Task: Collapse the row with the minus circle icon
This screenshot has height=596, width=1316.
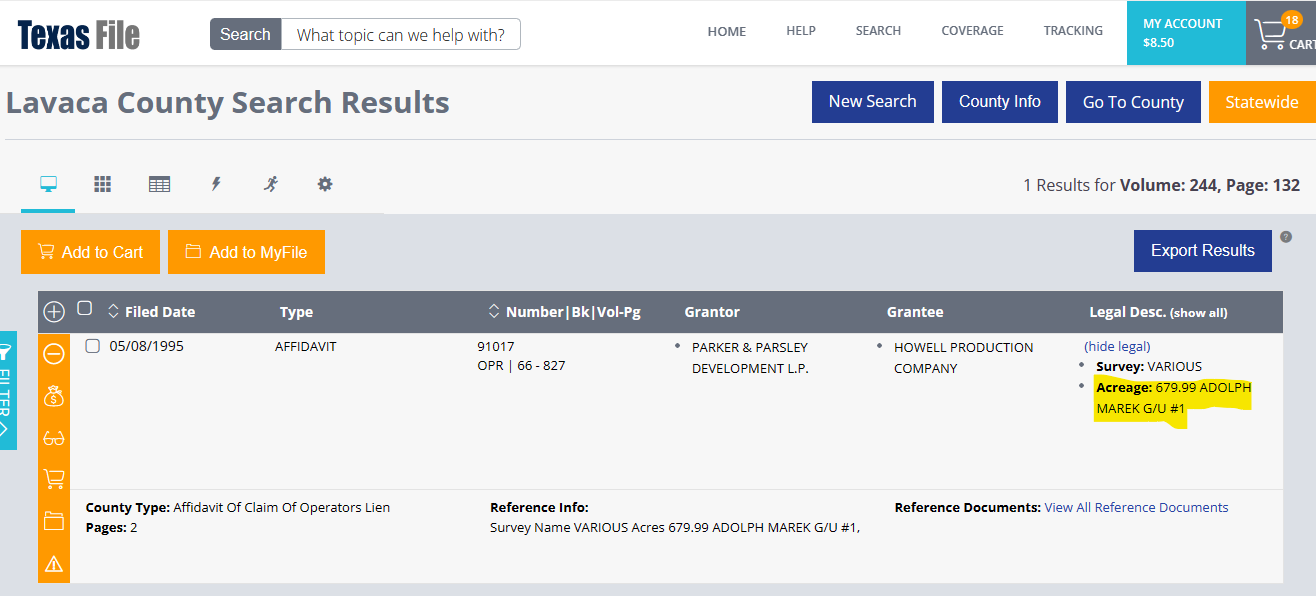Action: 54,354
